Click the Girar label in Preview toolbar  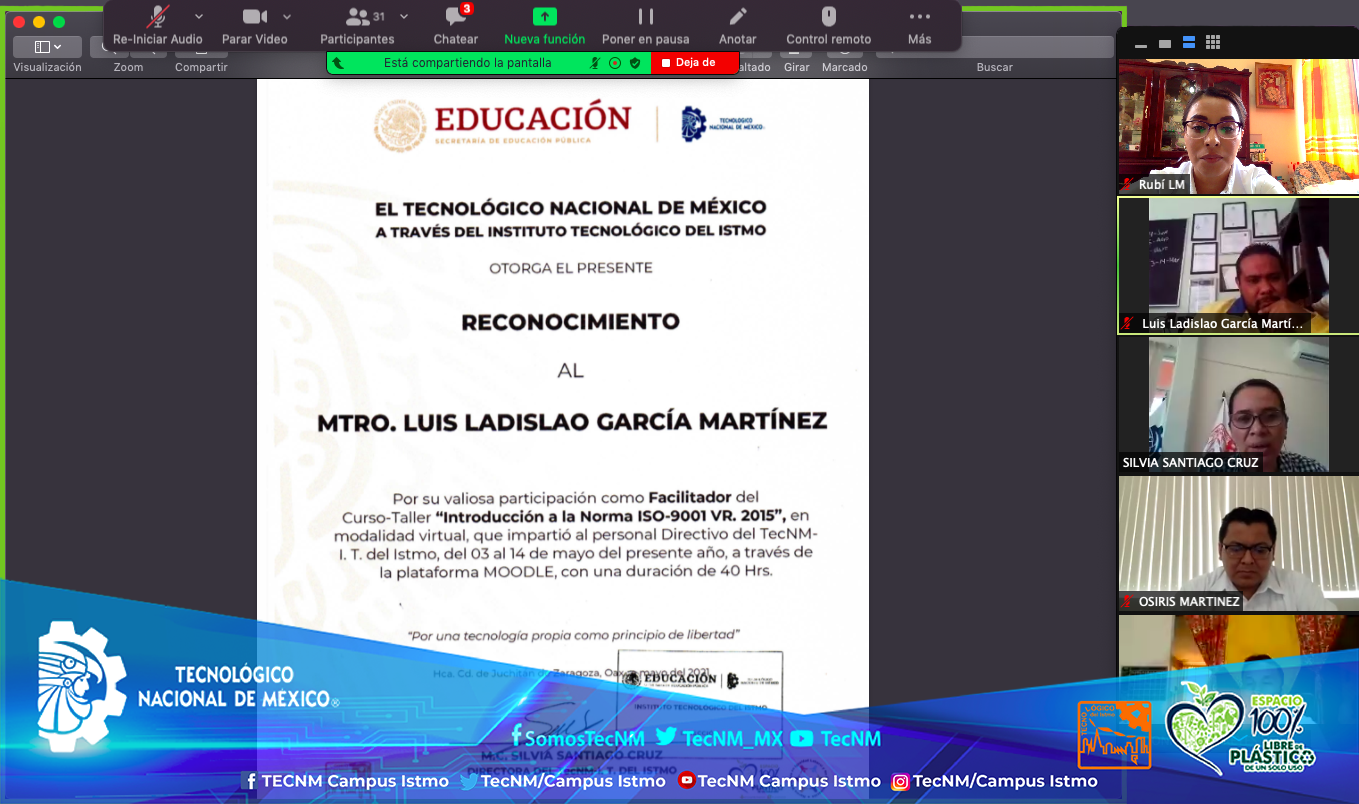(x=797, y=67)
